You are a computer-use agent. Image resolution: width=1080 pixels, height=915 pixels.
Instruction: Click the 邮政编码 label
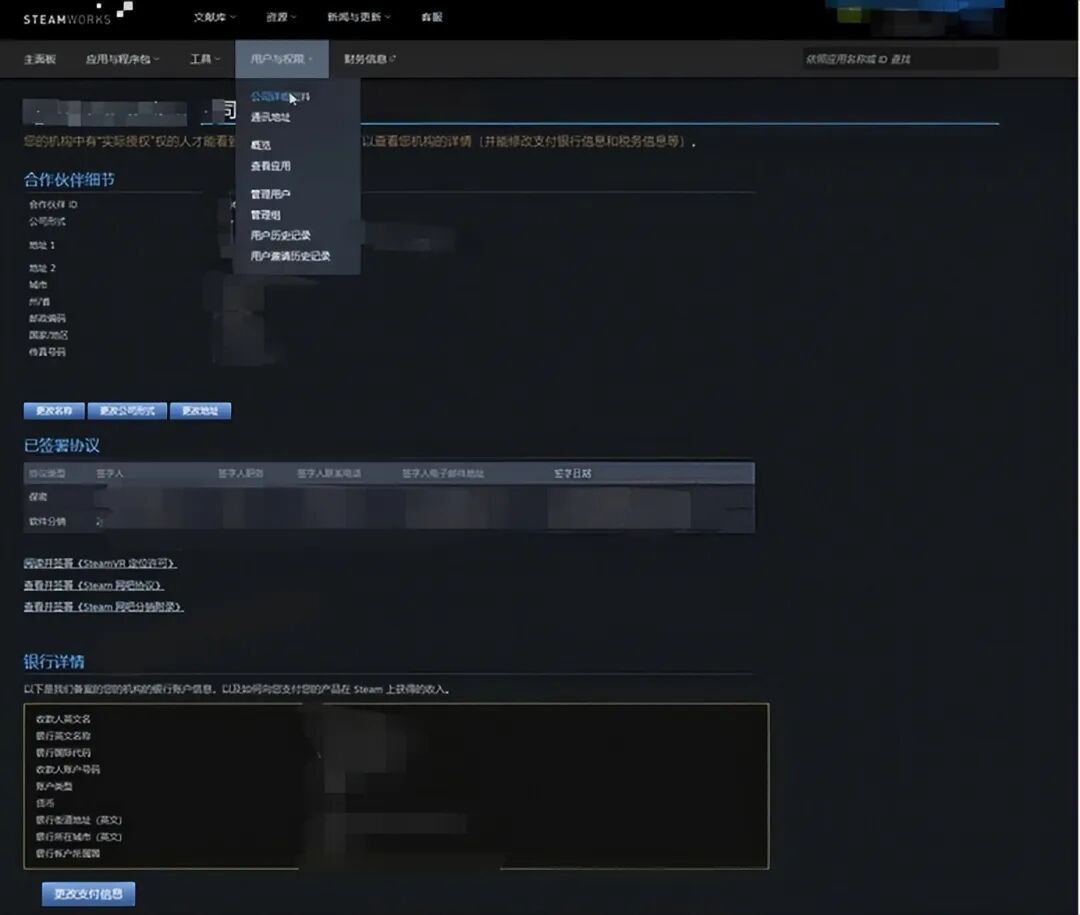[48, 318]
